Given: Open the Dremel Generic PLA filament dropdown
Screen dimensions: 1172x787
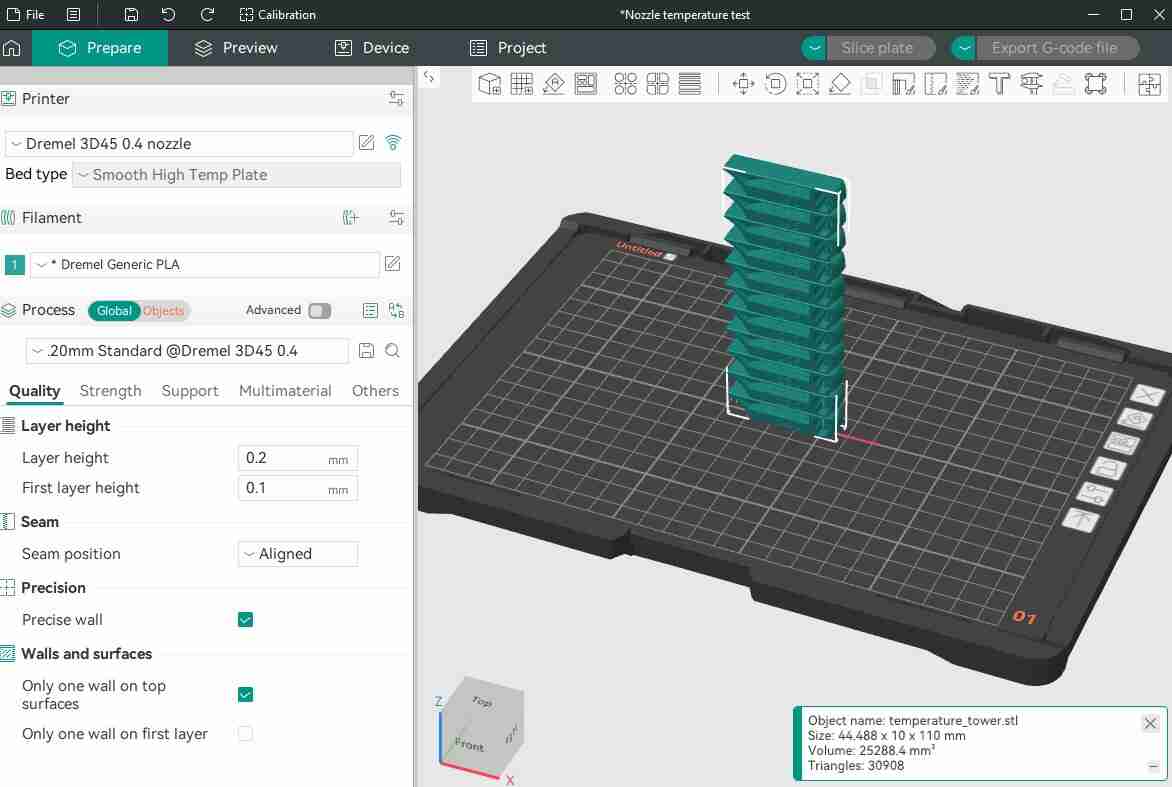Looking at the screenshot, I should [x=205, y=265].
